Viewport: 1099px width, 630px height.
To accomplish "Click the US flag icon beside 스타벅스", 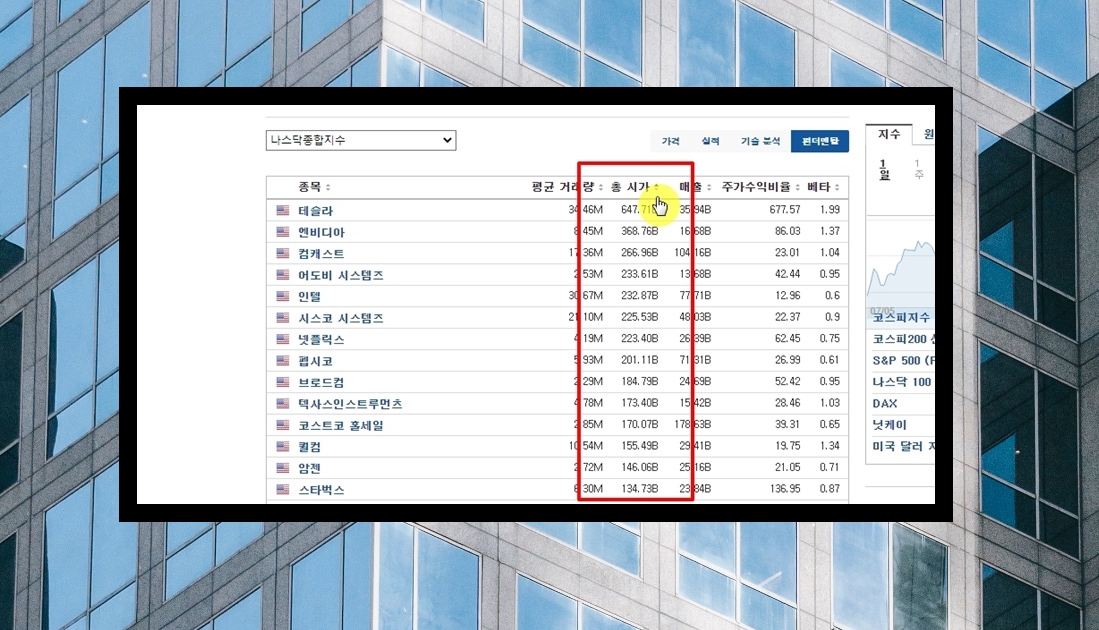I will tap(282, 489).
